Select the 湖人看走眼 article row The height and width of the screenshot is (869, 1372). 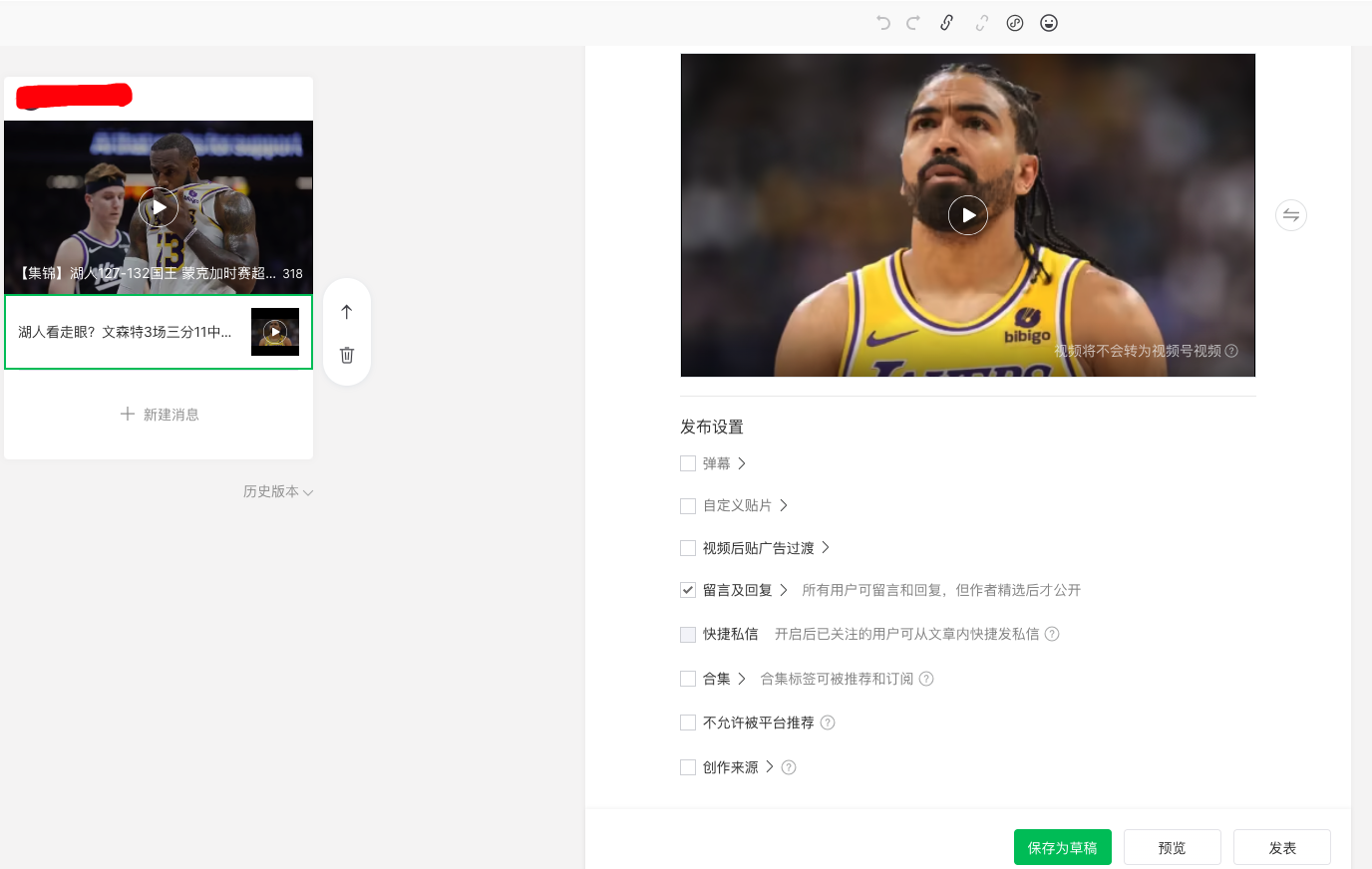click(x=159, y=332)
